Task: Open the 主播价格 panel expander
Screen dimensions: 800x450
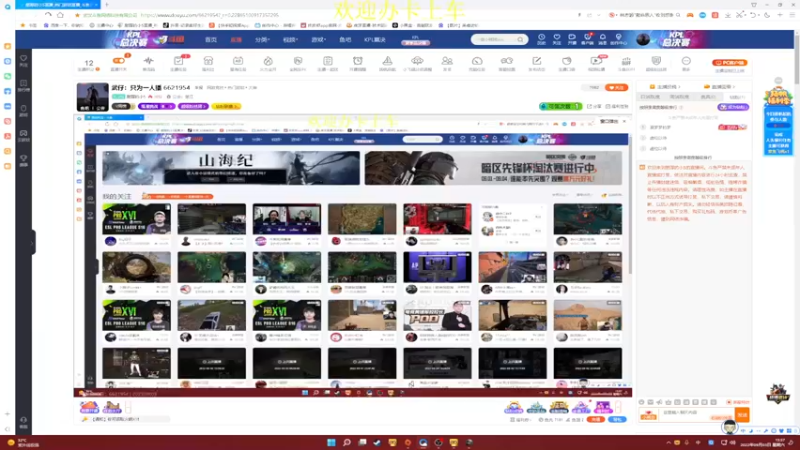Action: coord(665,87)
